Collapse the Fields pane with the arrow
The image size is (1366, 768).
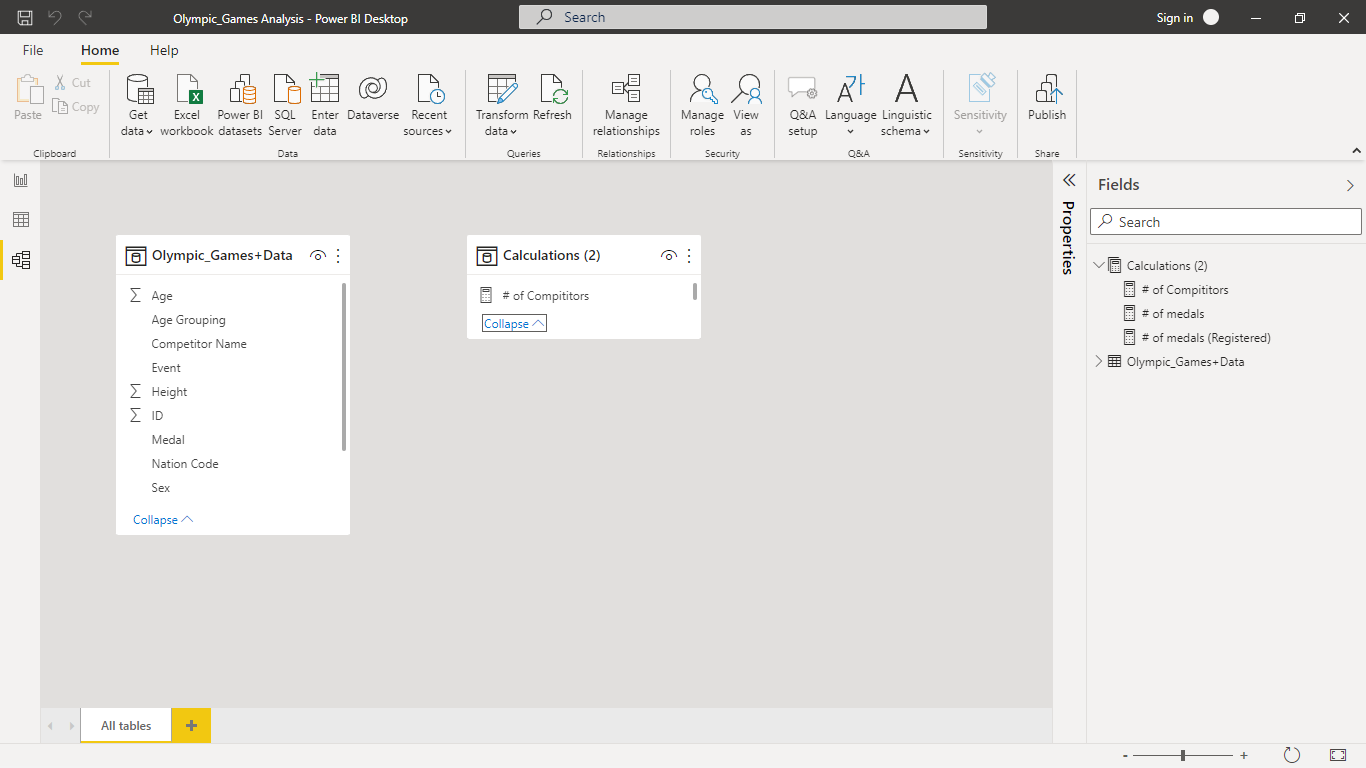point(1350,184)
